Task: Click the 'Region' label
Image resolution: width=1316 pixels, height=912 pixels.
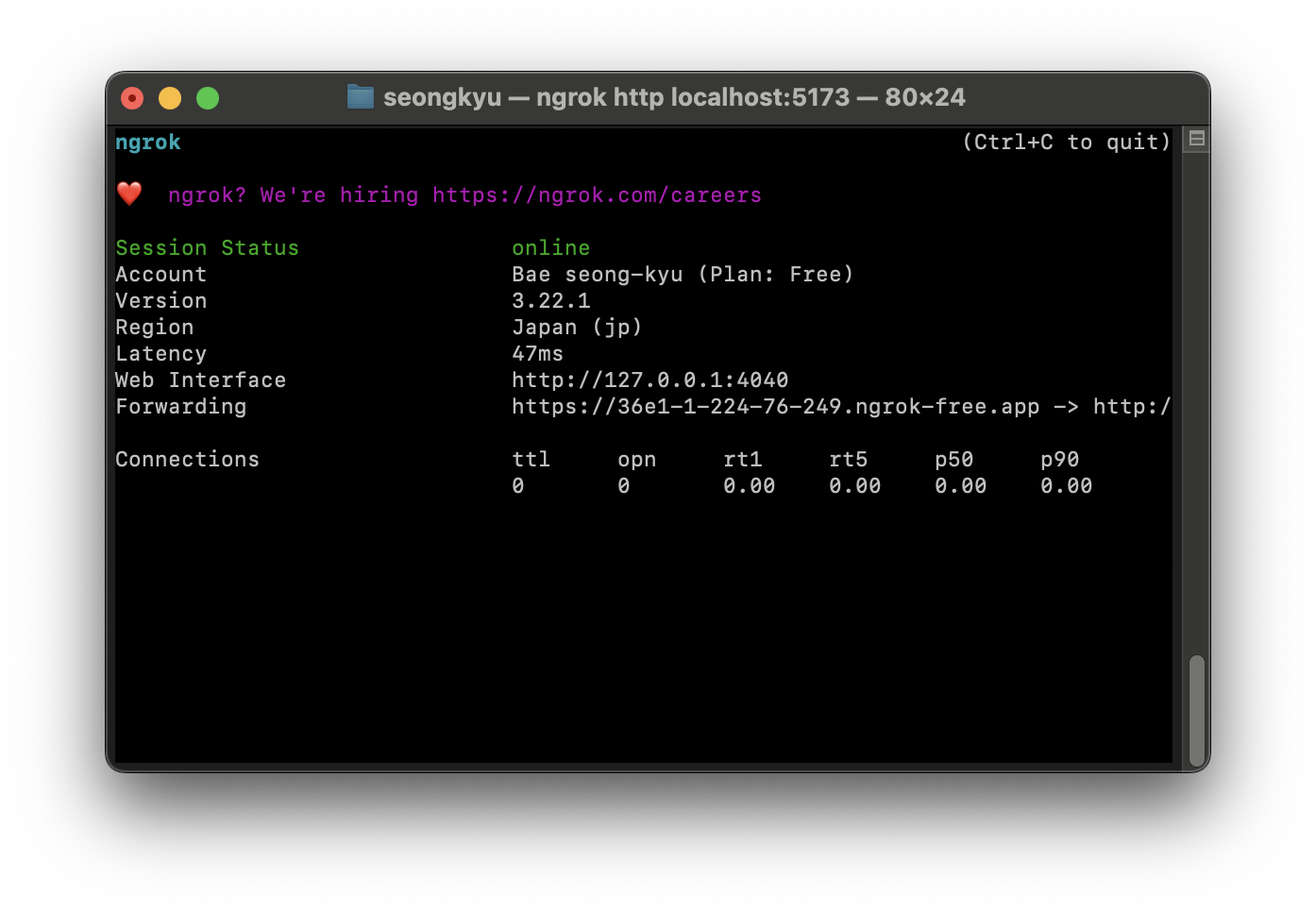Action: coord(154,328)
